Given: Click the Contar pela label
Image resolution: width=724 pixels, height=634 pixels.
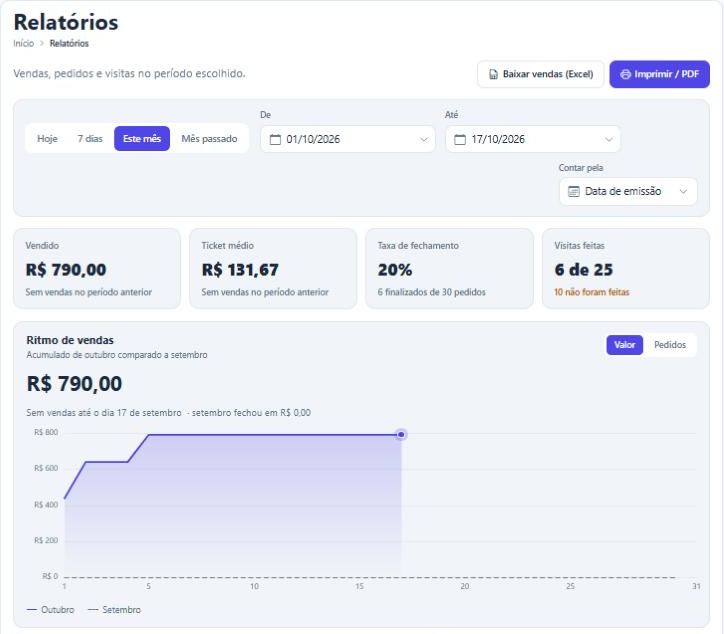Looking at the screenshot, I should tap(581, 168).
